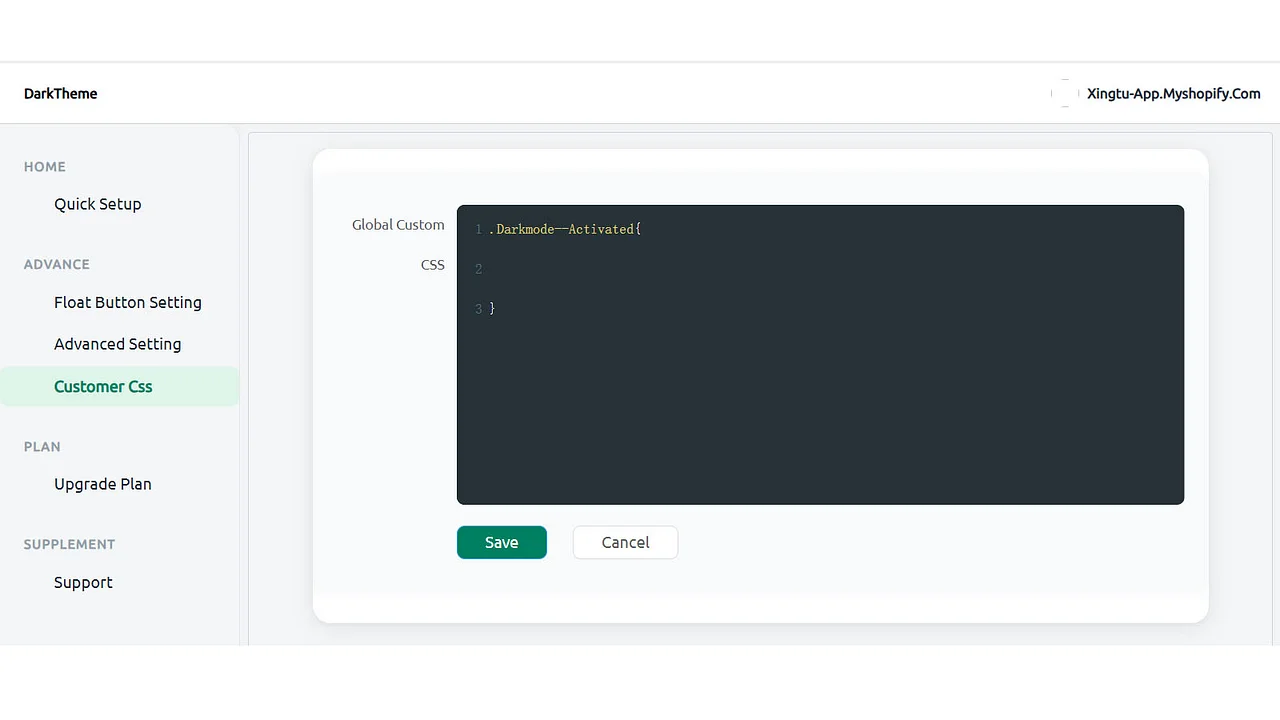The image size is (1280, 720).
Task: Select the Customer Css section
Action: [103, 386]
